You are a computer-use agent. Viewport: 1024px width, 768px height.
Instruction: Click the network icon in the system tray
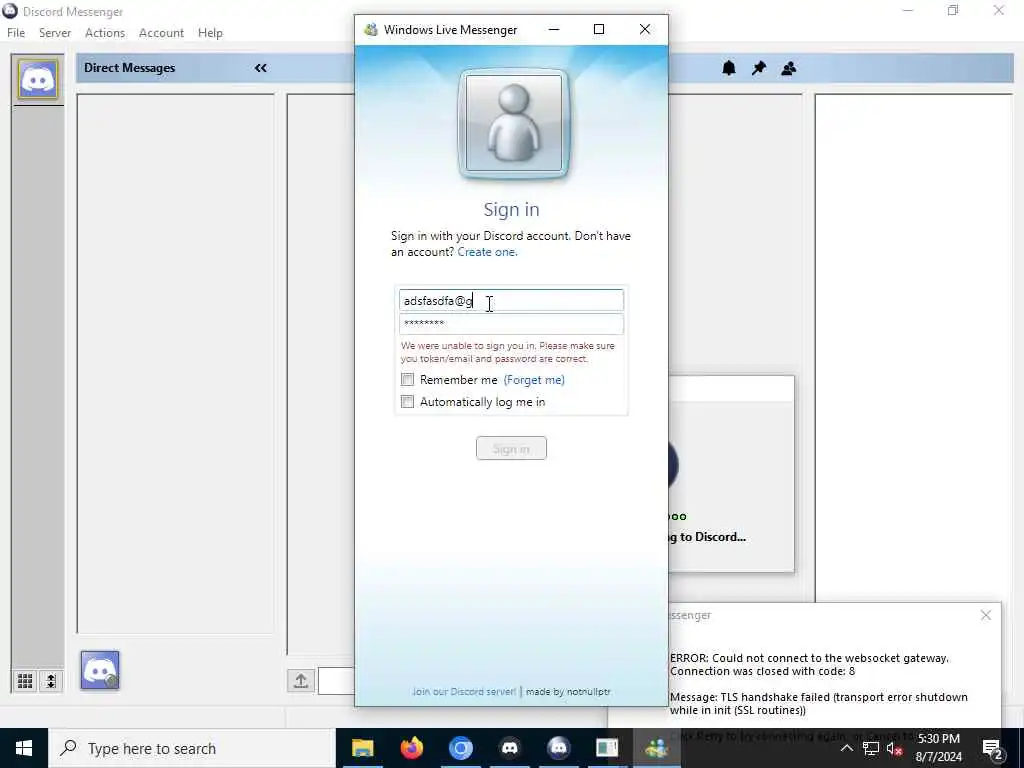tap(871, 748)
